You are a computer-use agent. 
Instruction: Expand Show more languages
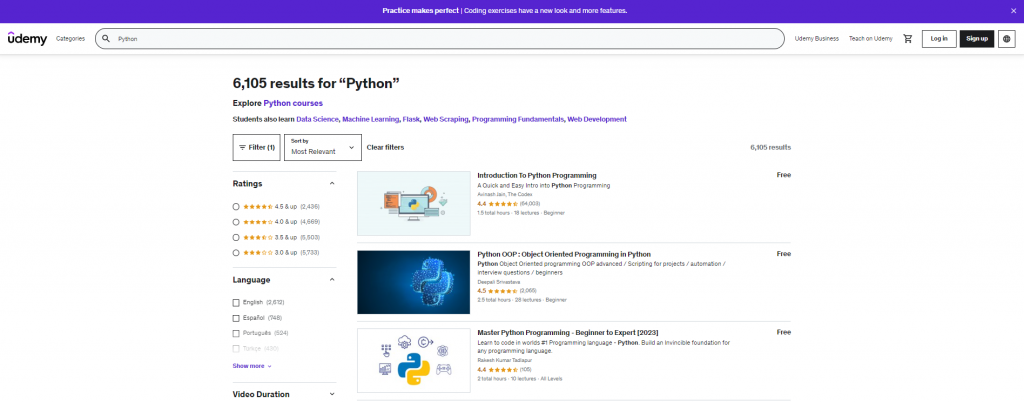click(252, 366)
